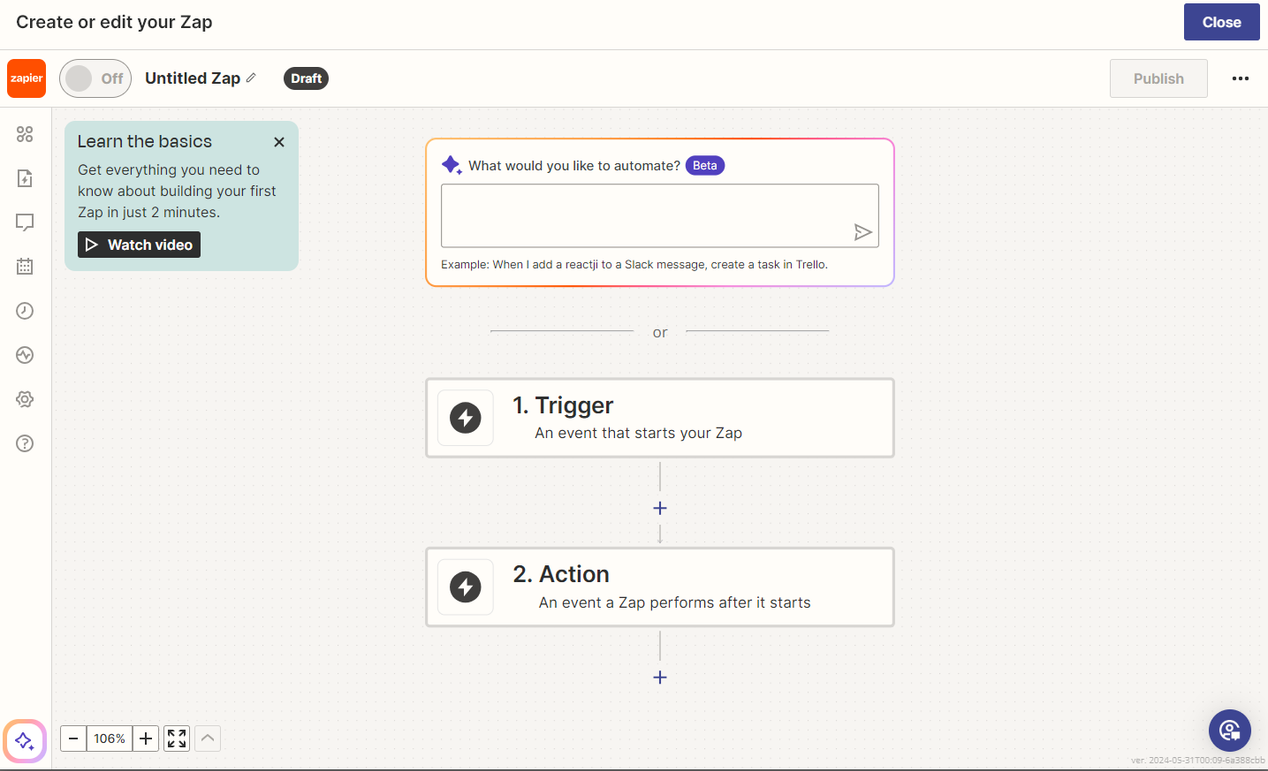Open the Zap details file icon
Viewport: 1268px width, 771px height.
(x=25, y=178)
